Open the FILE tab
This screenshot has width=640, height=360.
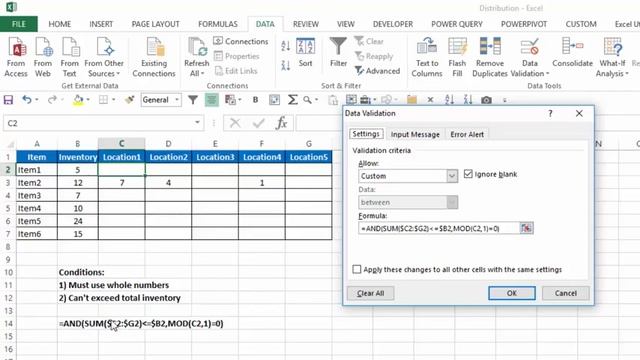pos(19,24)
